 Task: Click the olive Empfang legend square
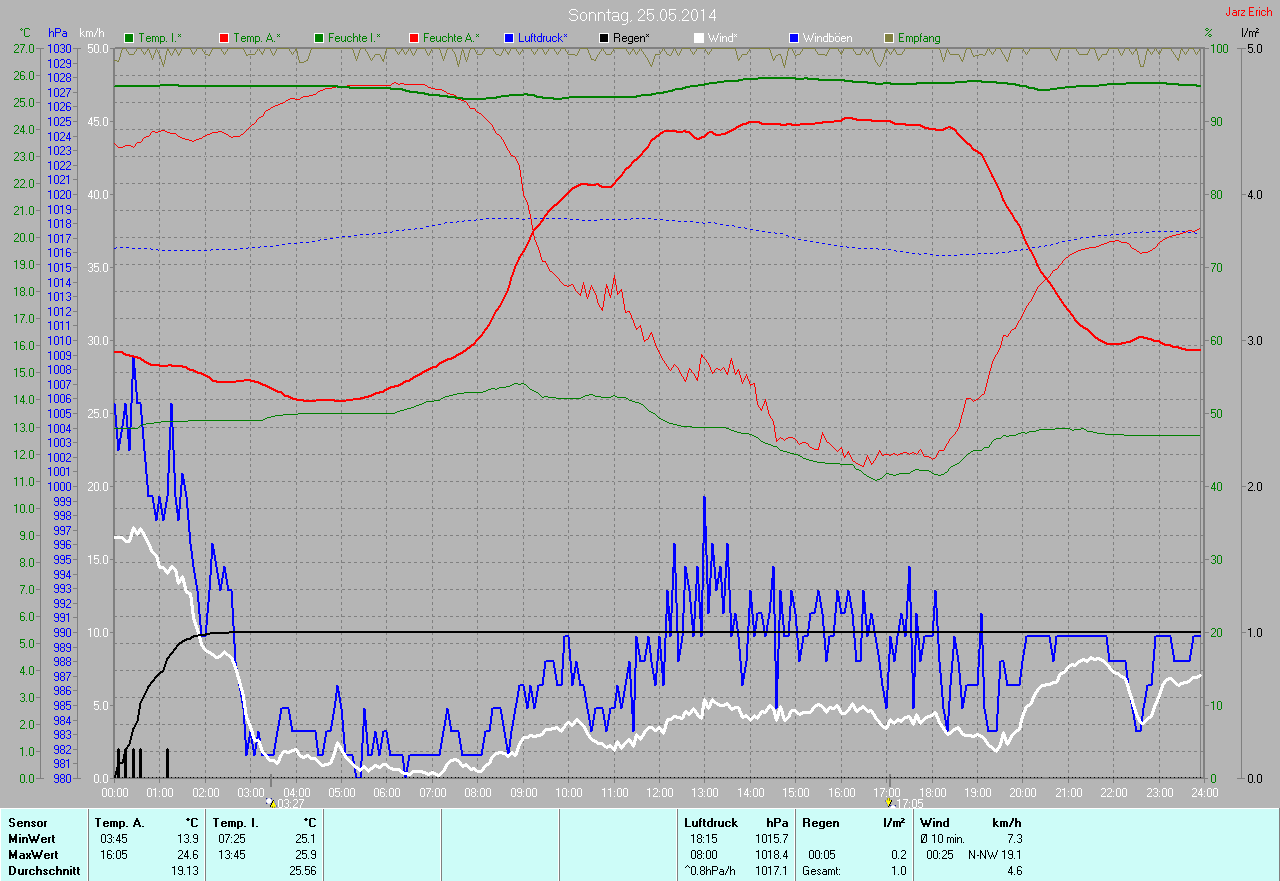[x=889, y=38]
